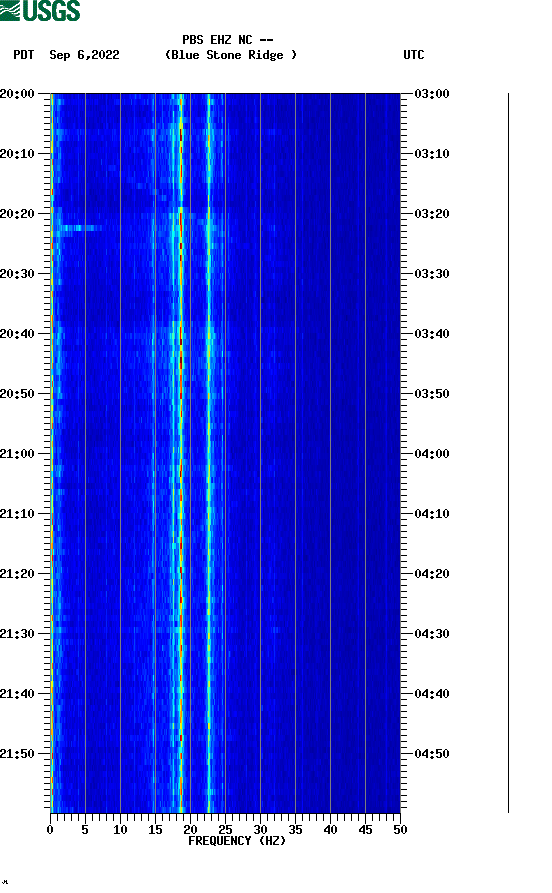This screenshot has width=552, height=893.
Task: Click the '03:10' UTC time label
Action: tap(432, 154)
